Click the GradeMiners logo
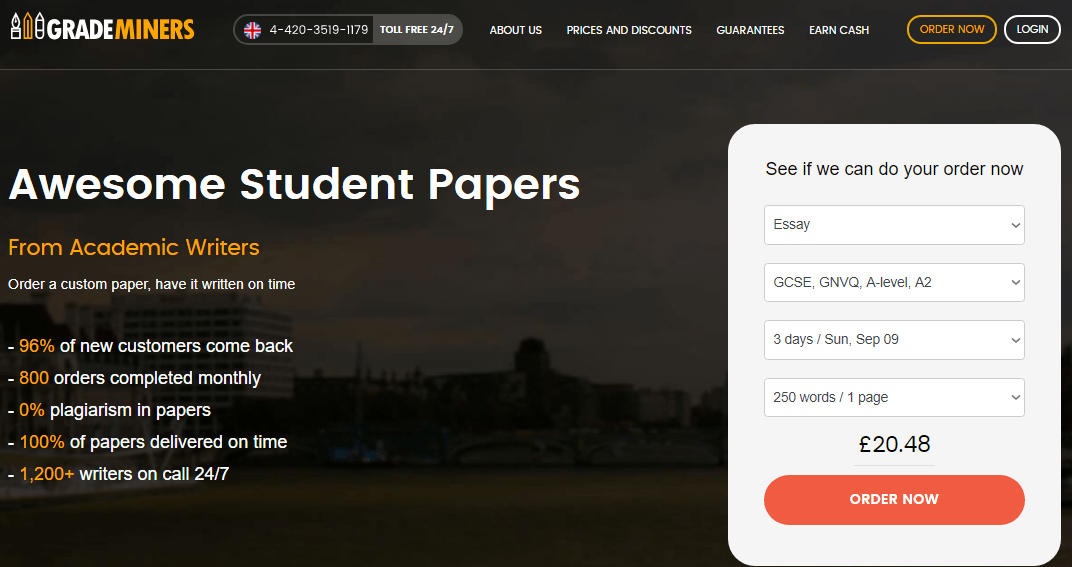 click(103, 28)
